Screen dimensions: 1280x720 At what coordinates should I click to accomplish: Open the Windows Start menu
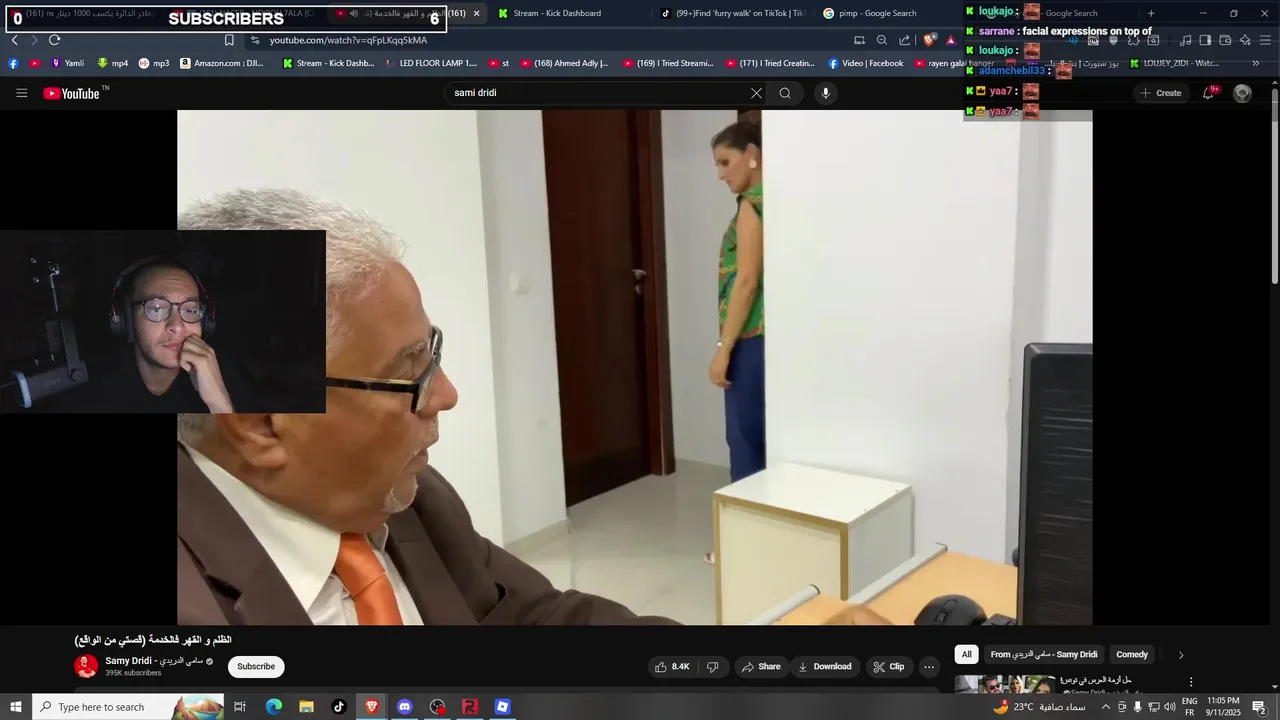(x=15, y=707)
